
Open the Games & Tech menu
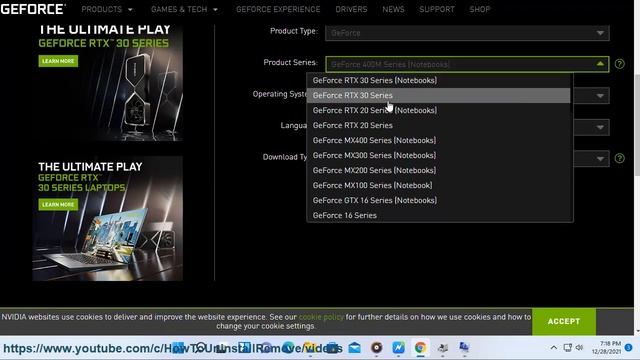[184, 9]
